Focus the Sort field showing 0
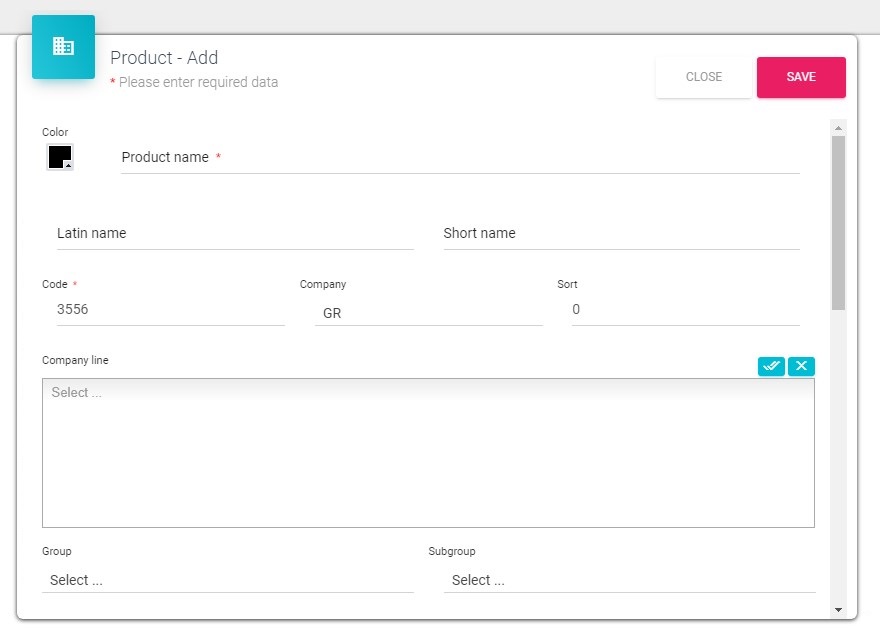This screenshot has height=641, width=880. tap(685, 310)
